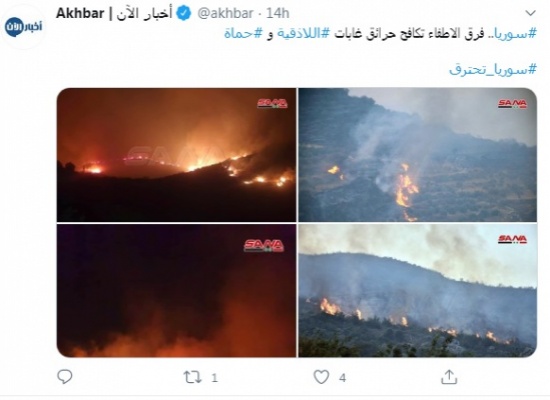Click the reply speech bubble icon
The width and height of the screenshot is (550, 400).
pyautogui.click(x=65, y=377)
